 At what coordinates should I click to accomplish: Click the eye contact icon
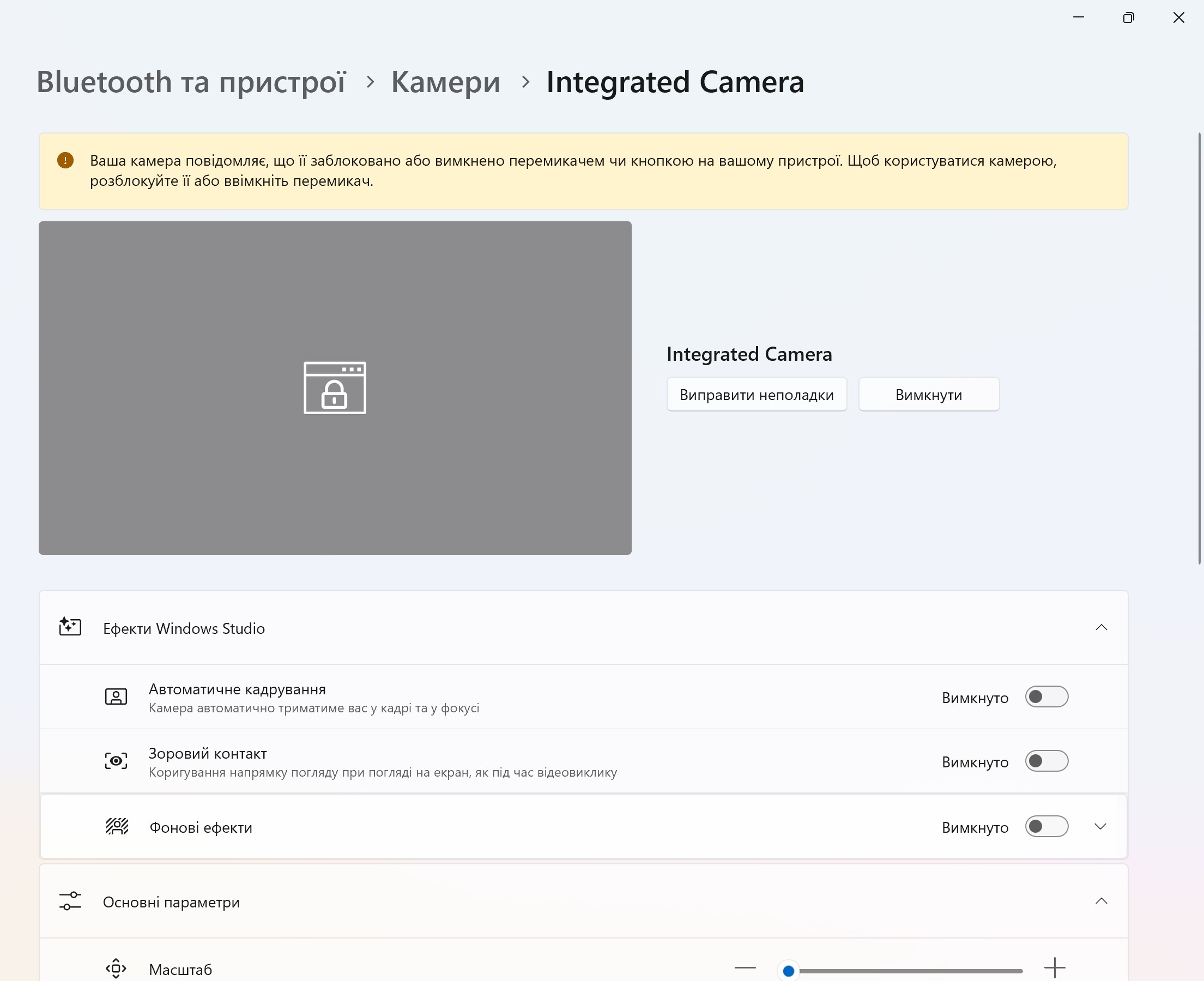point(116,761)
